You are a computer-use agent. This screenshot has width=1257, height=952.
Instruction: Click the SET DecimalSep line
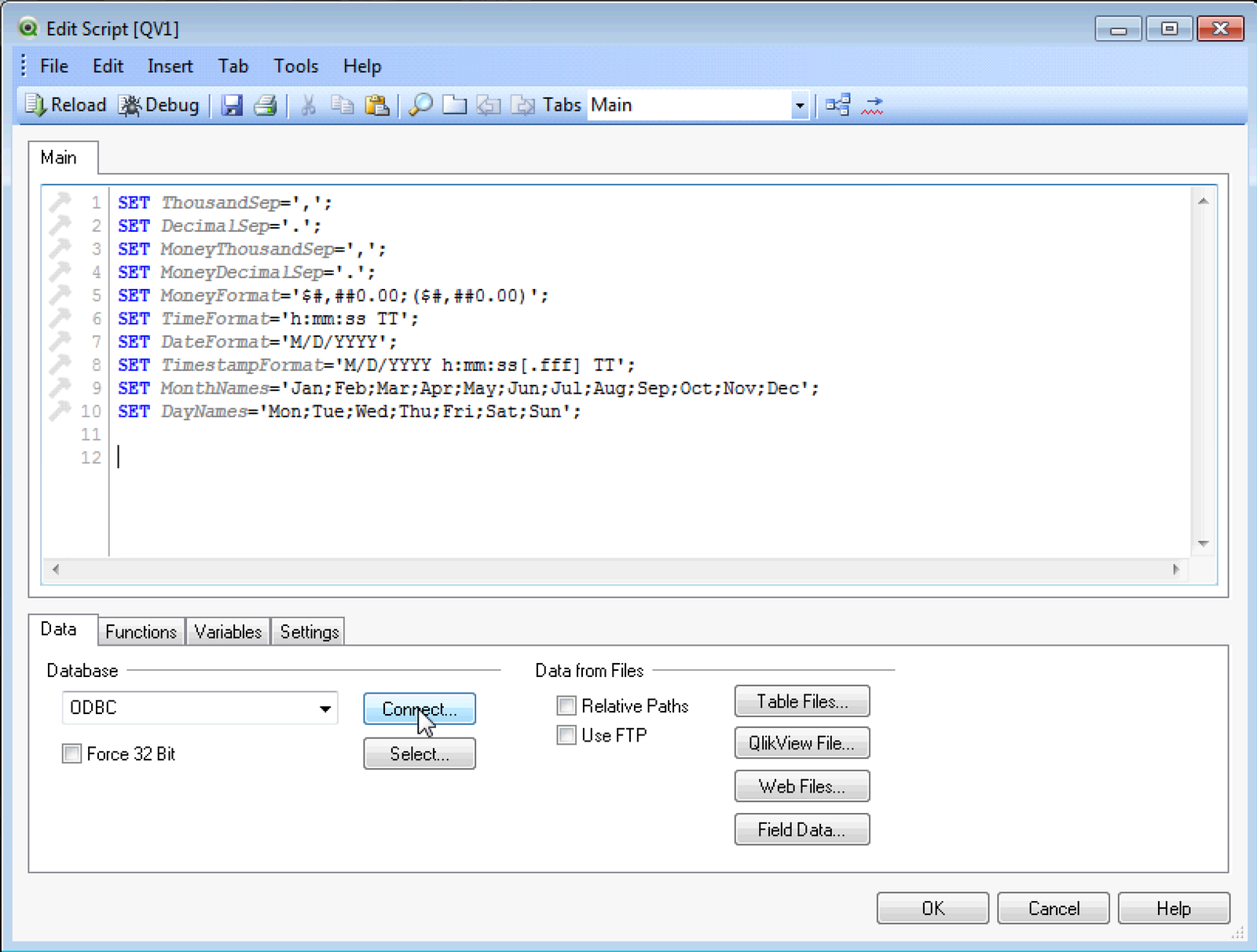click(219, 225)
